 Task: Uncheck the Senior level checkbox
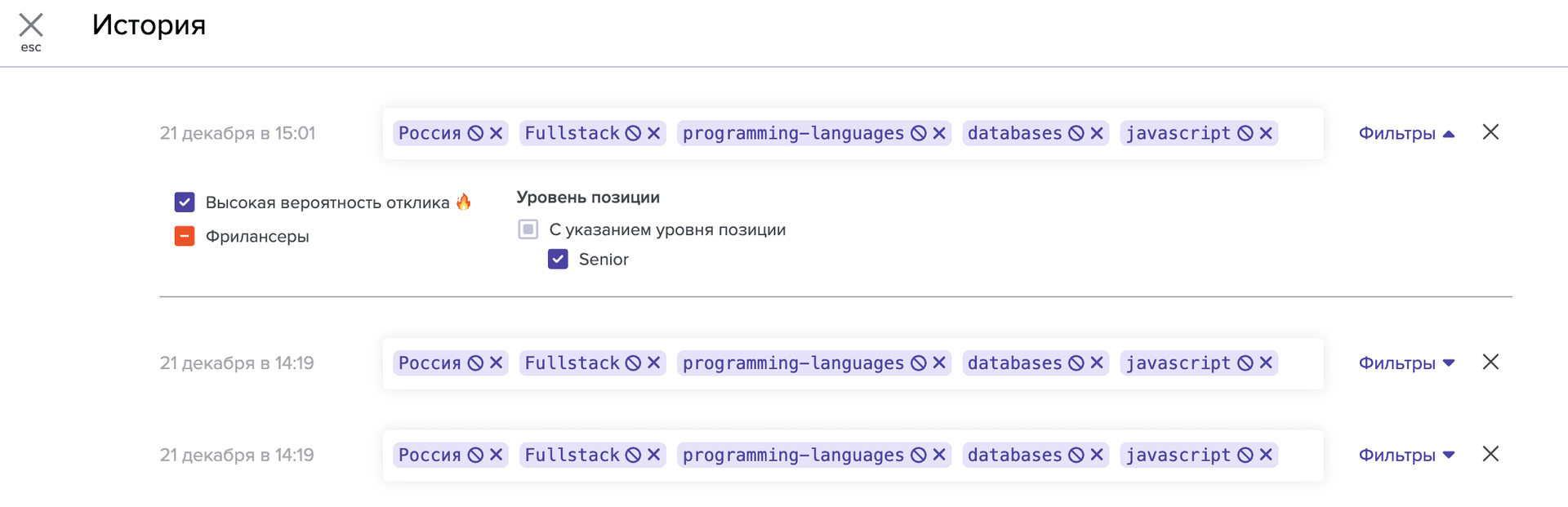click(x=558, y=260)
